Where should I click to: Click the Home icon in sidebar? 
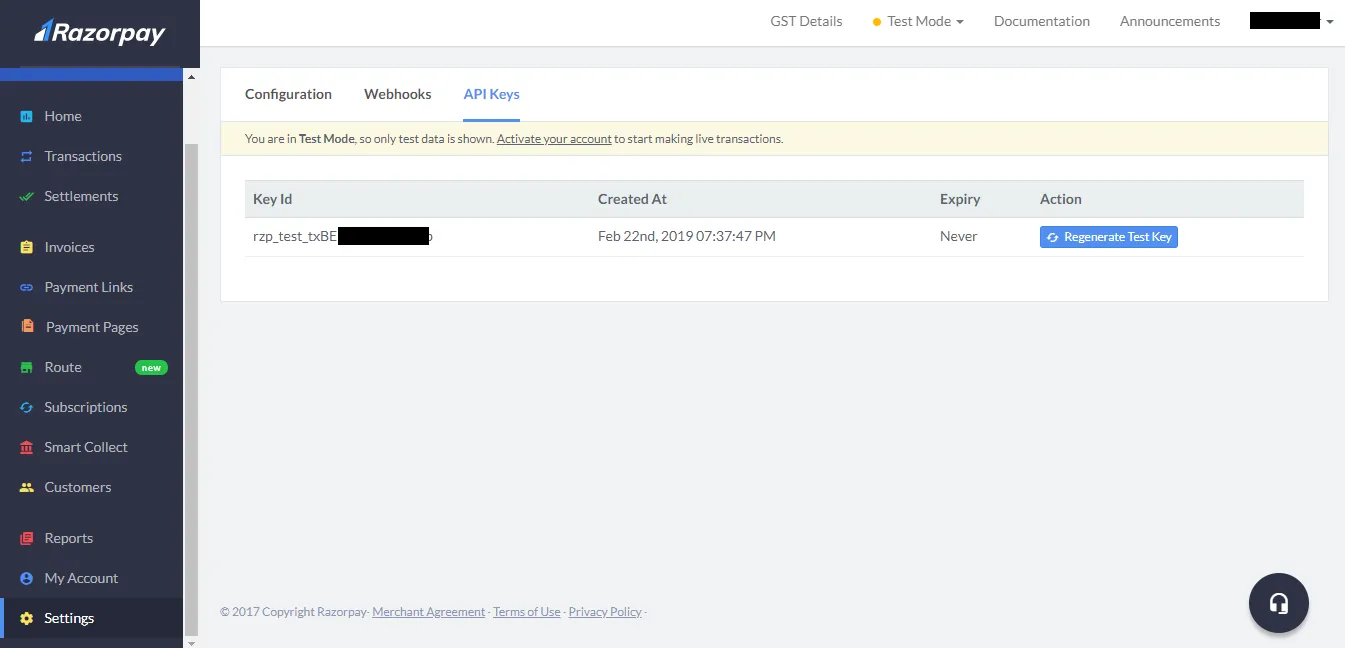(27, 117)
